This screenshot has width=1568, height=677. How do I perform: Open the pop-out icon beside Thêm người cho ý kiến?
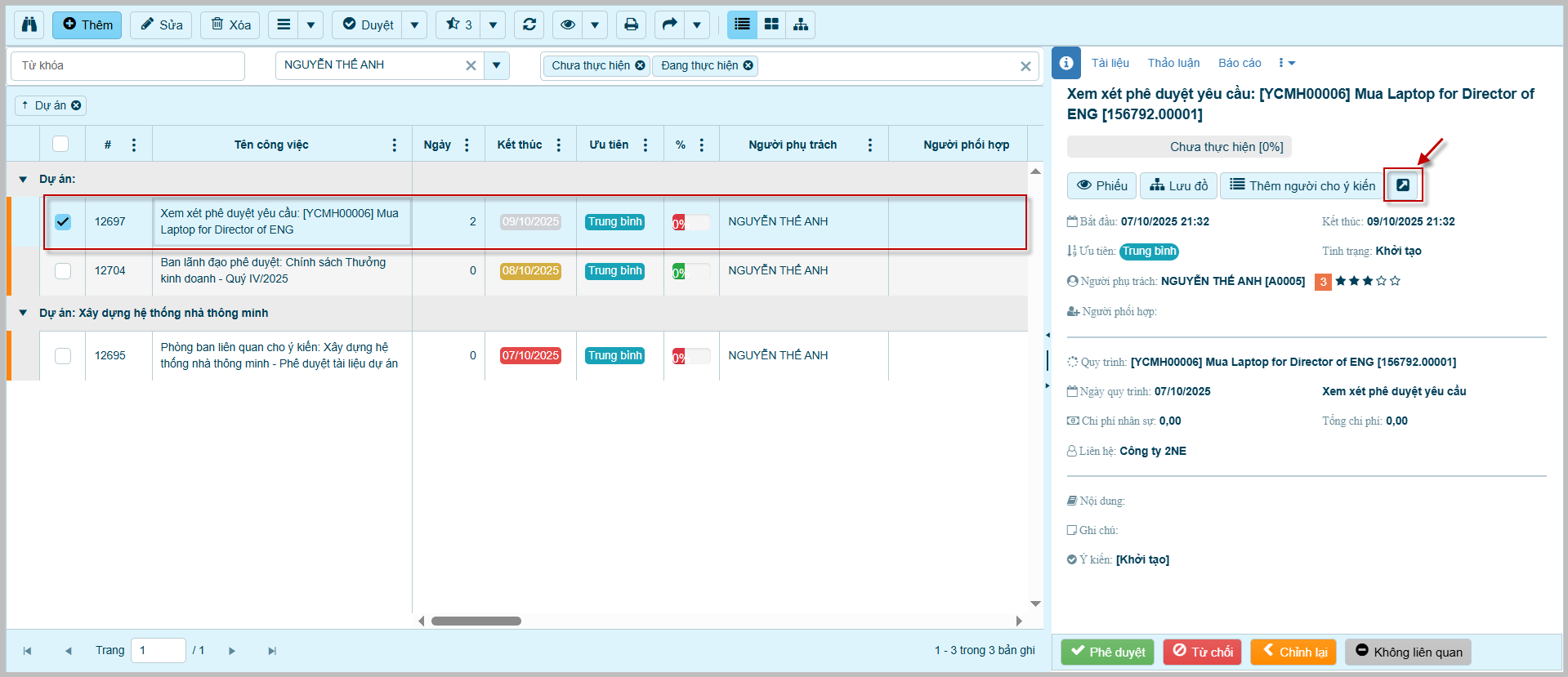click(x=1403, y=185)
